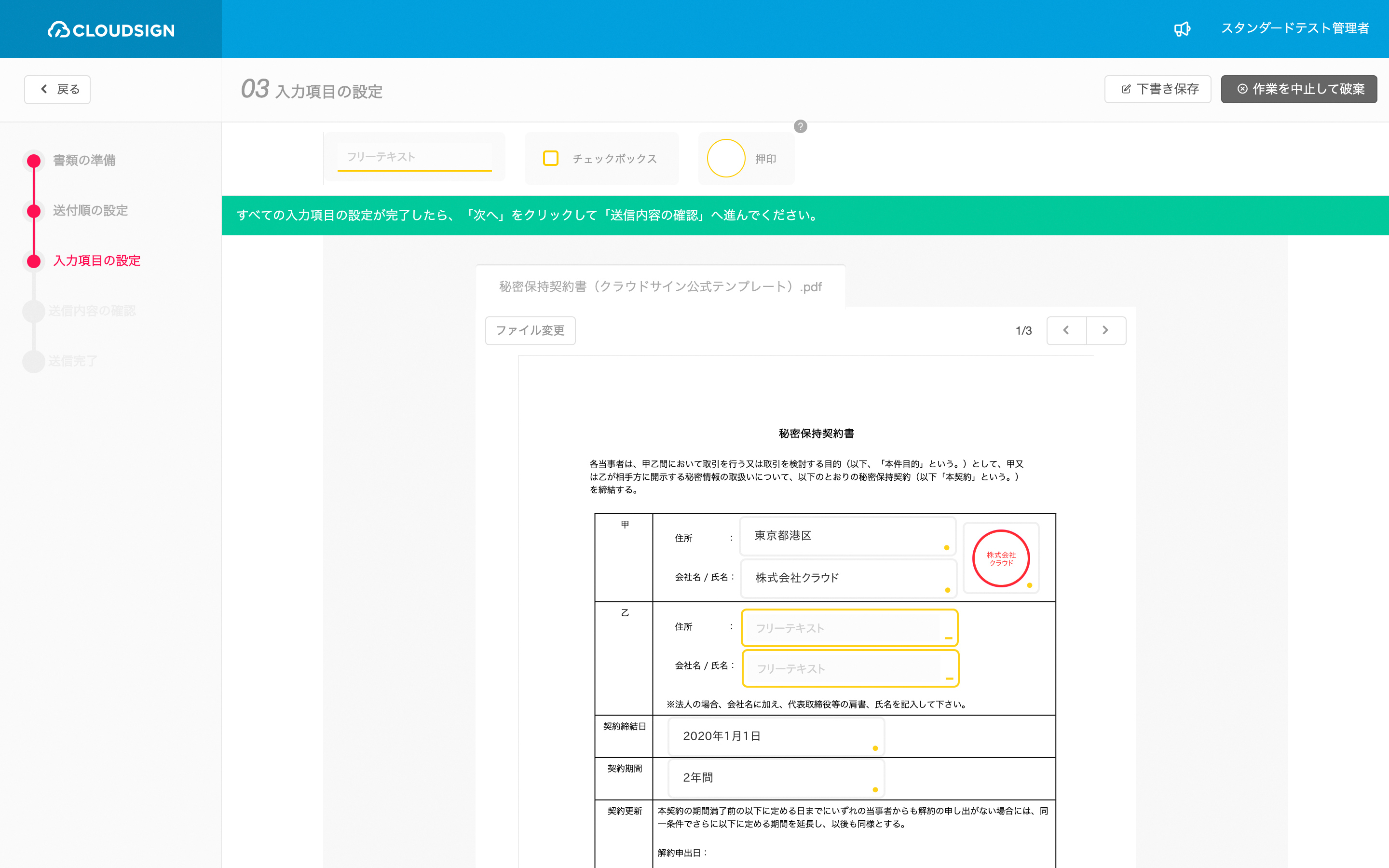The width and height of the screenshot is (1389, 868).
Task: Click the 2年間 contract period field
Action: pos(776,778)
